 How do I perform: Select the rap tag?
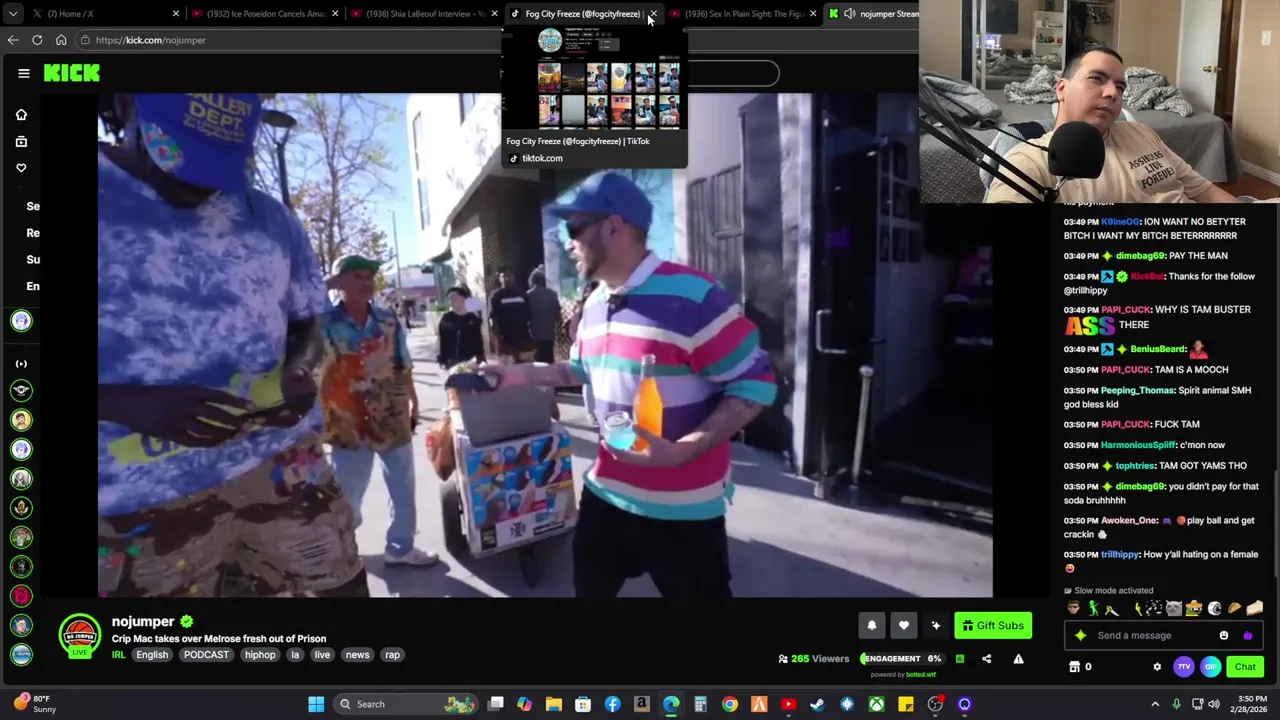(x=392, y=655)
